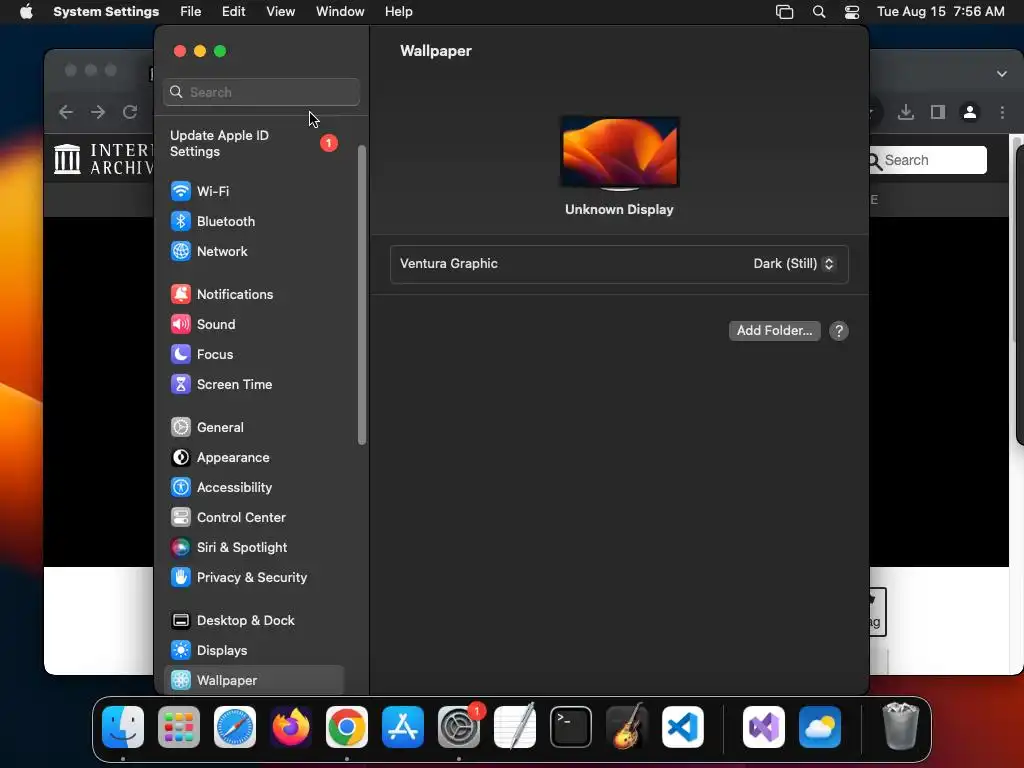Open the File menu
This screenshot has height=768, width=1024.
[x=191, y=12]
